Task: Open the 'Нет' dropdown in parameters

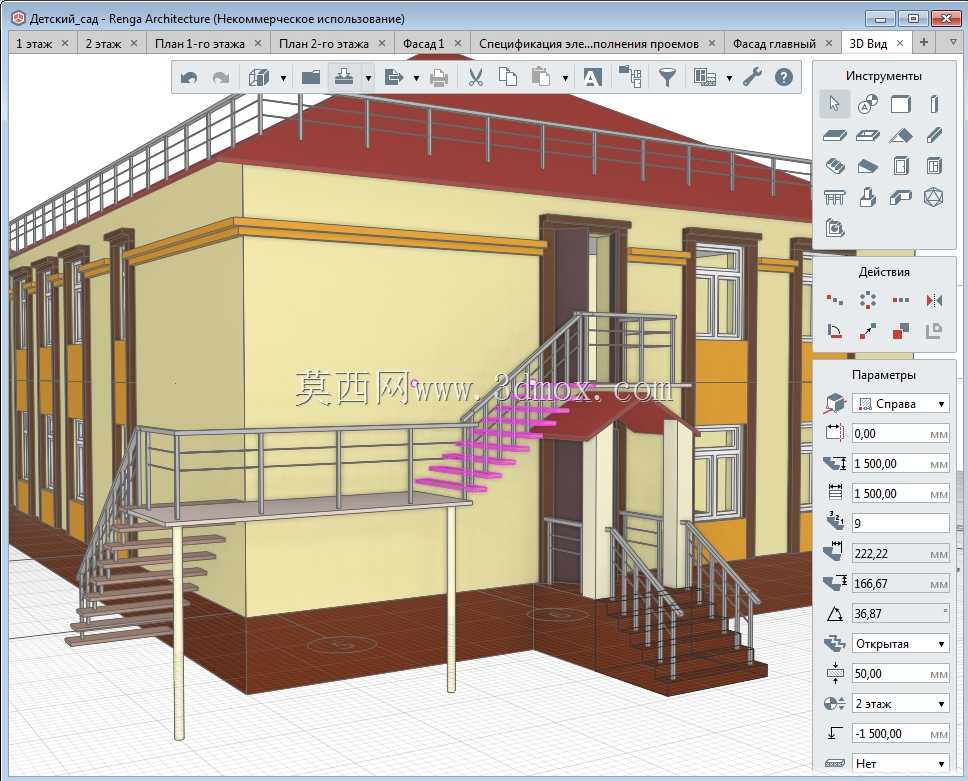Action: point(901,763)
